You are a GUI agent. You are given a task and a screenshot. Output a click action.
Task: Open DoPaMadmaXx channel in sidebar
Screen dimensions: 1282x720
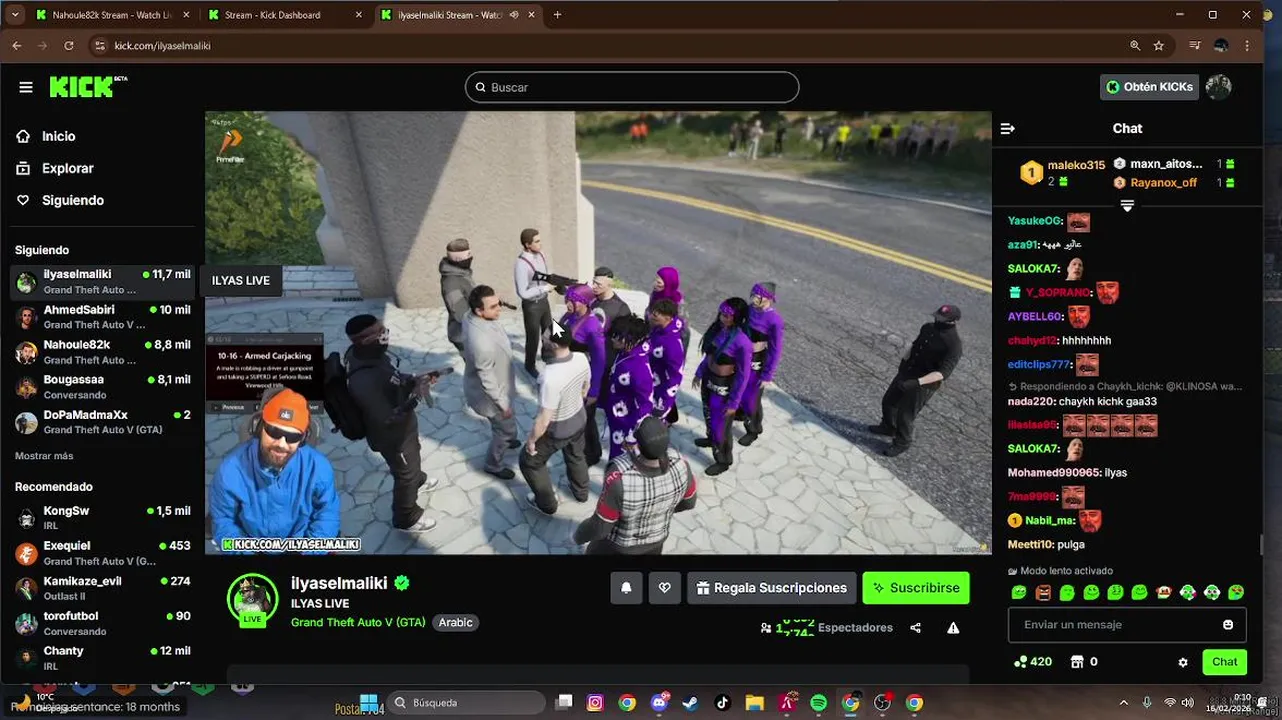pyautogui.click(x=102, y=422)
